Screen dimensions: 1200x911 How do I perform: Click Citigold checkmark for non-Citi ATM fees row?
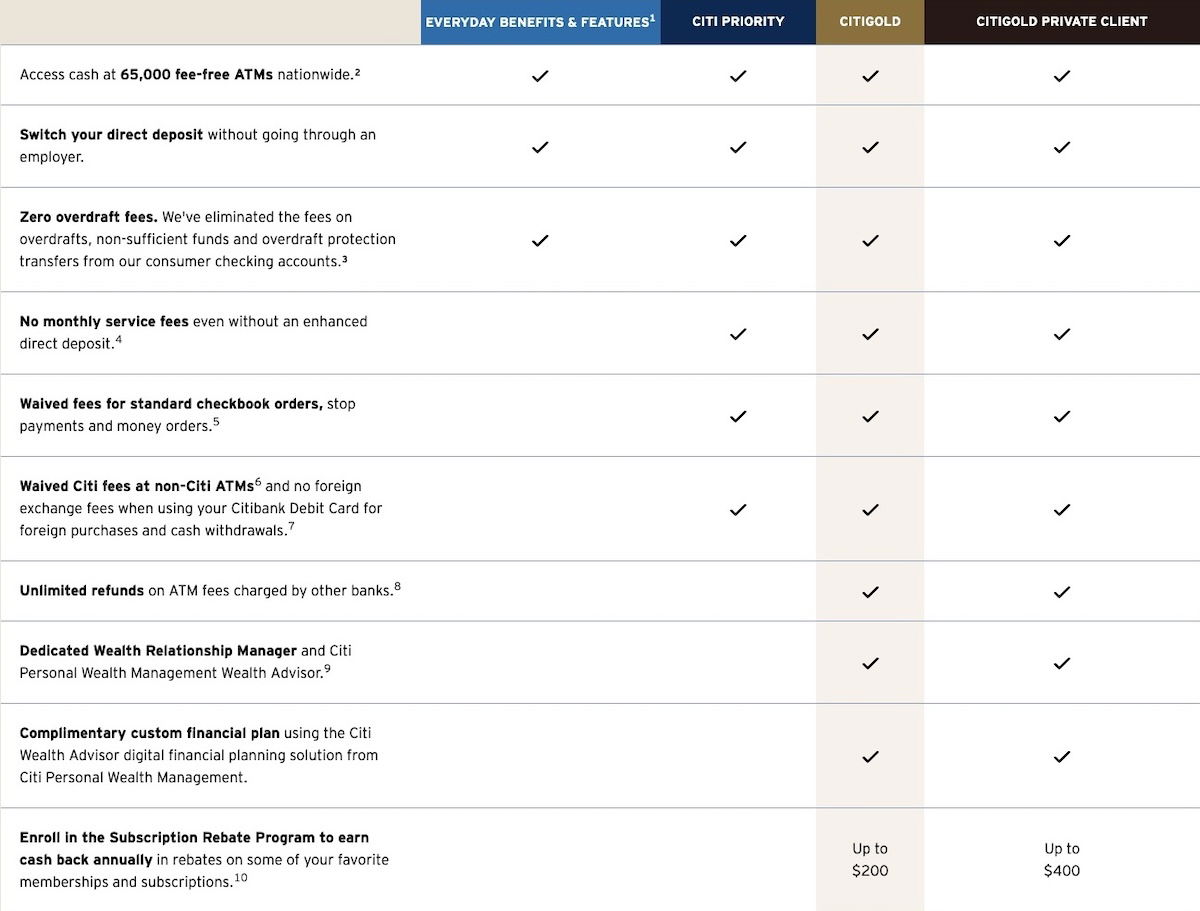(x=870, y=509)
